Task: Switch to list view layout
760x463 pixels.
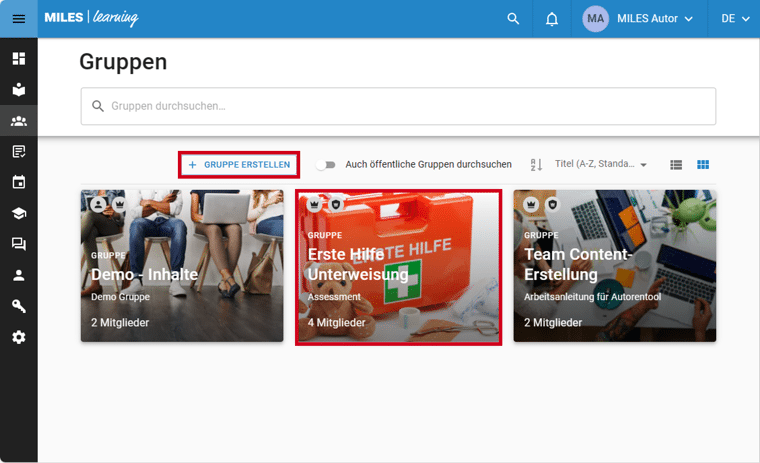Action: [x=676, y=165]
